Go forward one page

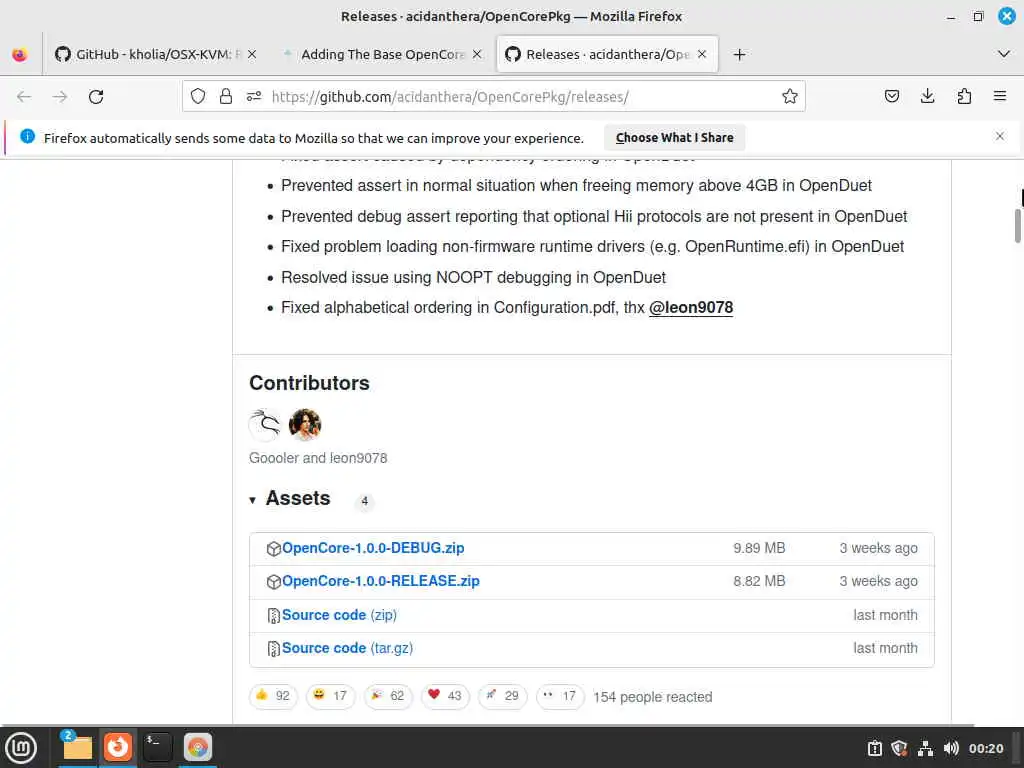[x=60, y=97]
